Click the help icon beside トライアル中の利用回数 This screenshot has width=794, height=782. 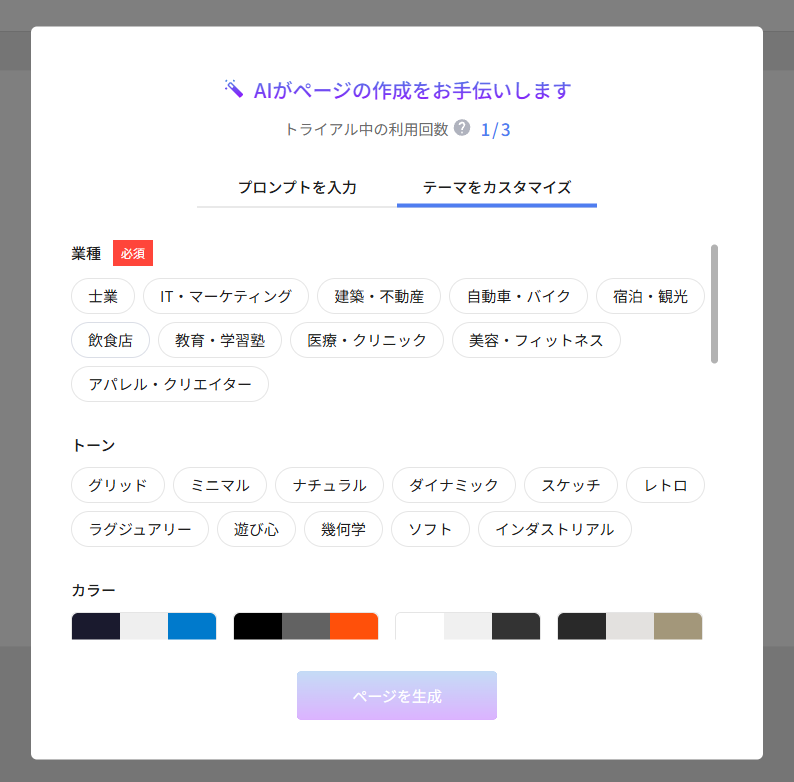point(461,128)
